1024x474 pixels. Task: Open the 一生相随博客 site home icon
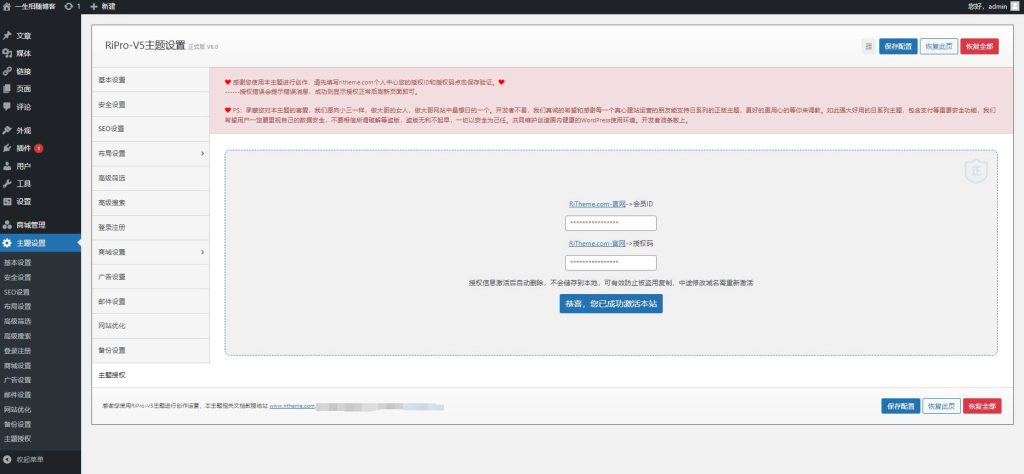tap(7, 6)
